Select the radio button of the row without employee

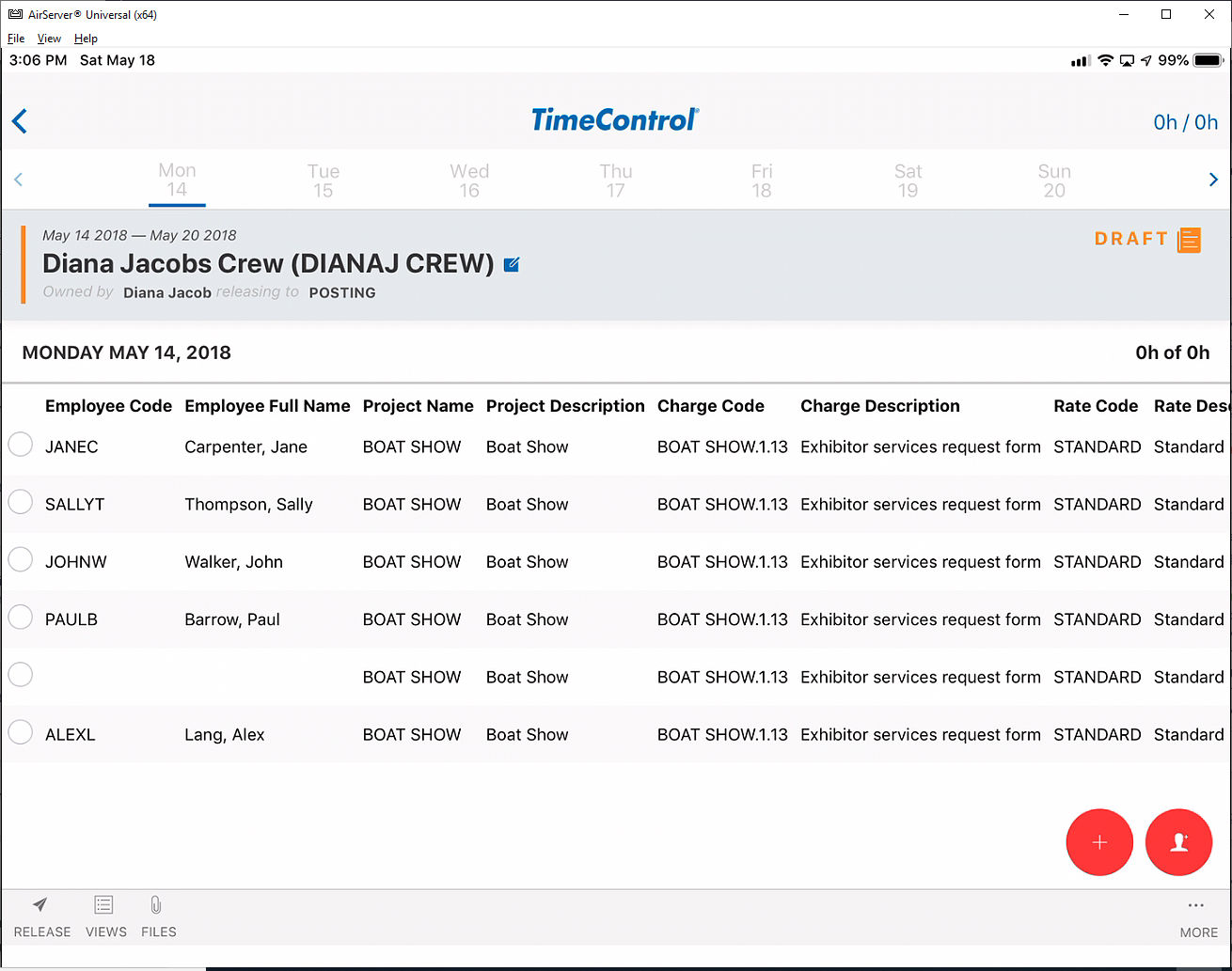coord(21,674)
